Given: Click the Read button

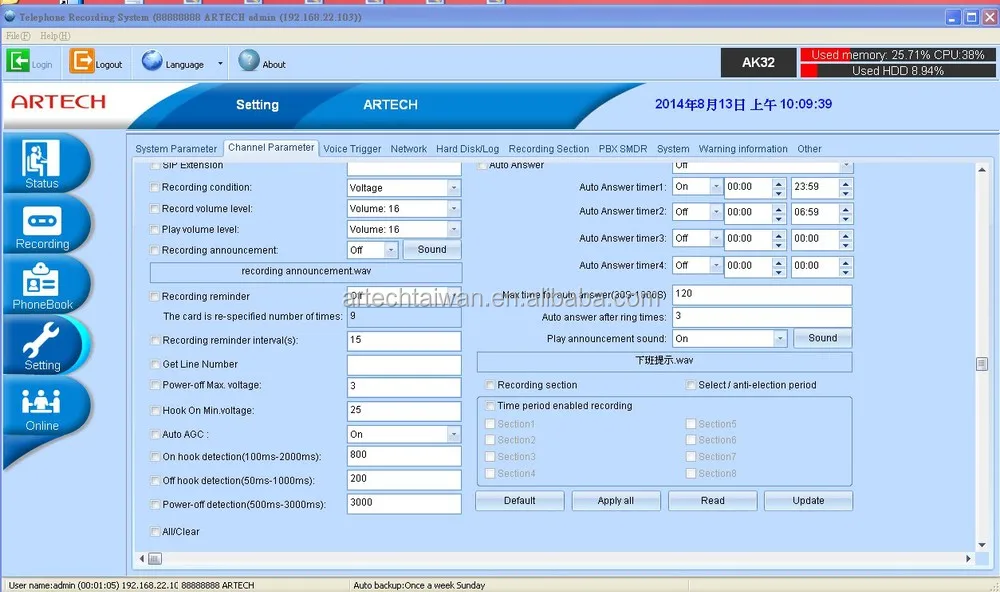Looking at the screenshot, I should pos(712,501).
